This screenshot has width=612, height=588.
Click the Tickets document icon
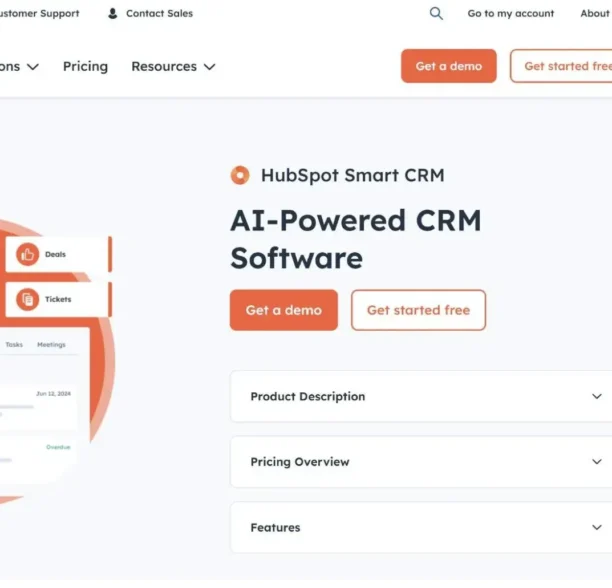(27, 299)
